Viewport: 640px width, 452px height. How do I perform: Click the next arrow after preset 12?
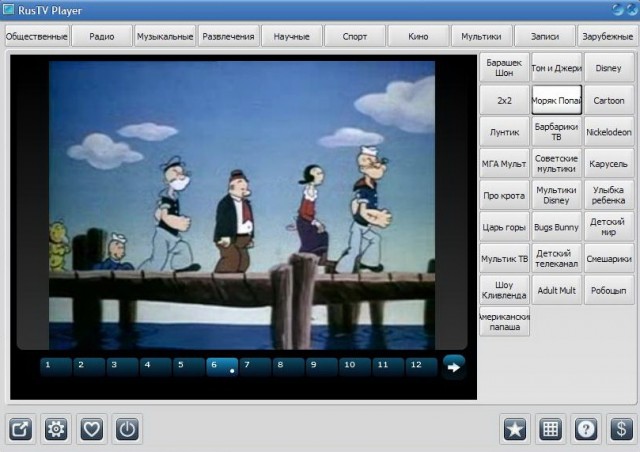pos(454,366)
